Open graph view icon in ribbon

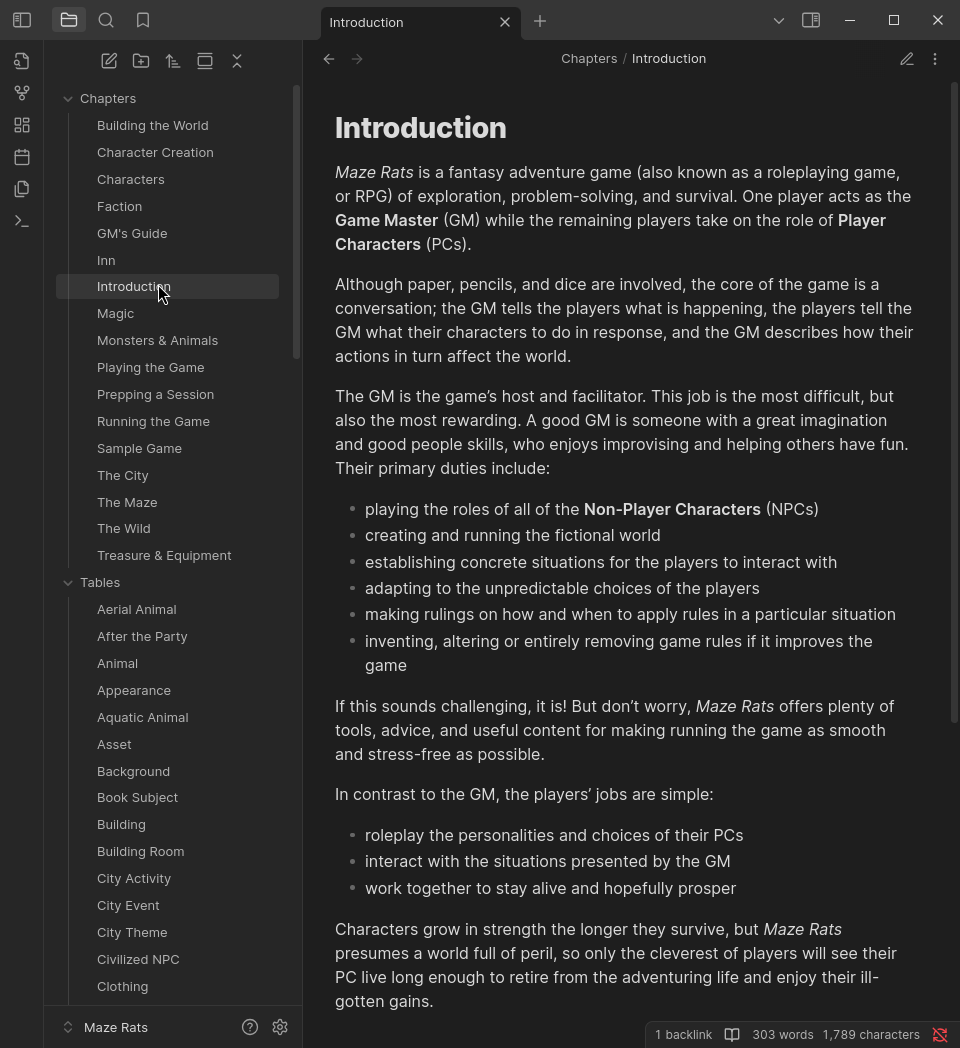(x=22, y=93)
